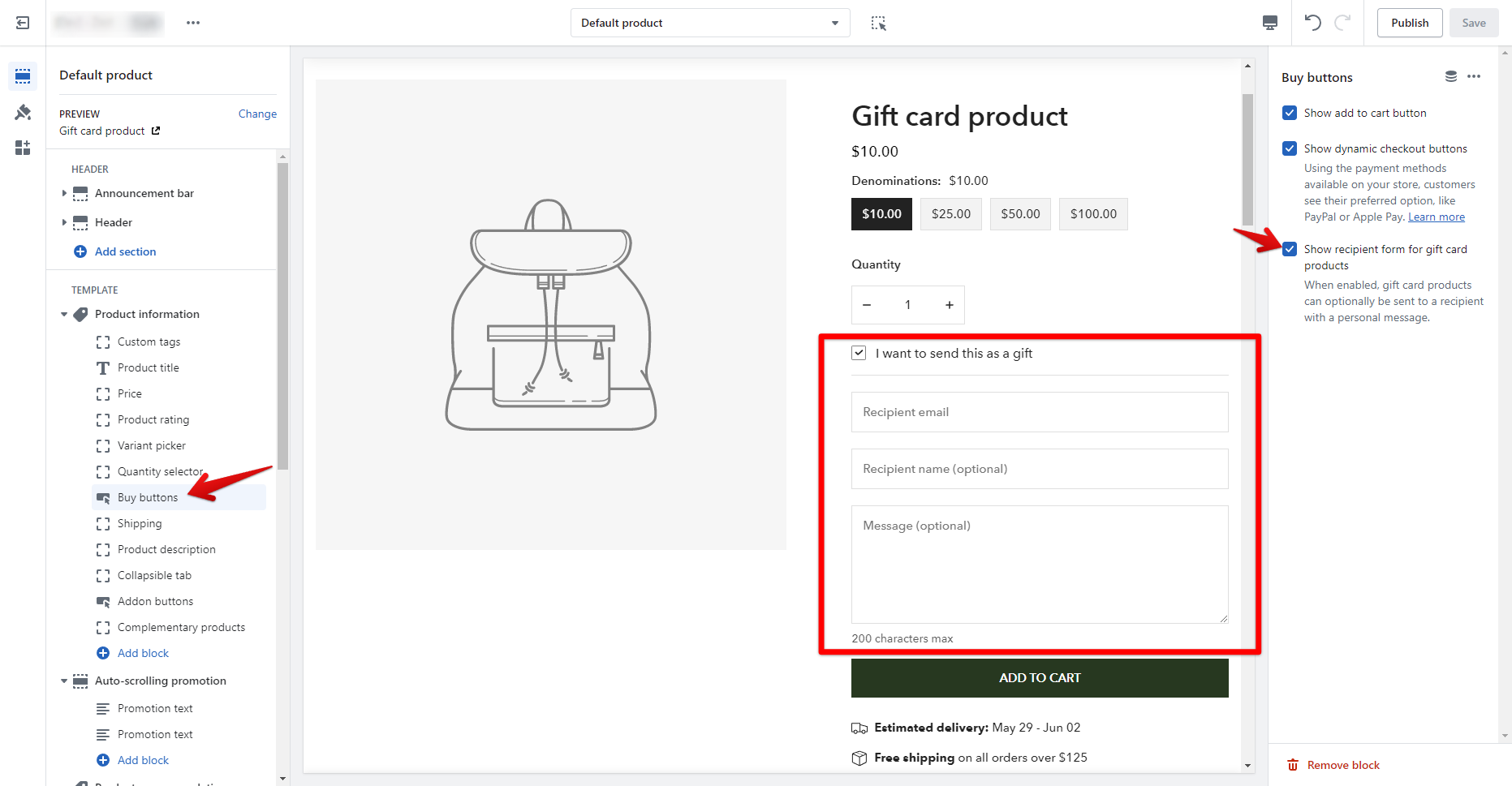The image size is (1512, 786).
Task: Switch to desktop preview icon
Action: [1270, 23]
